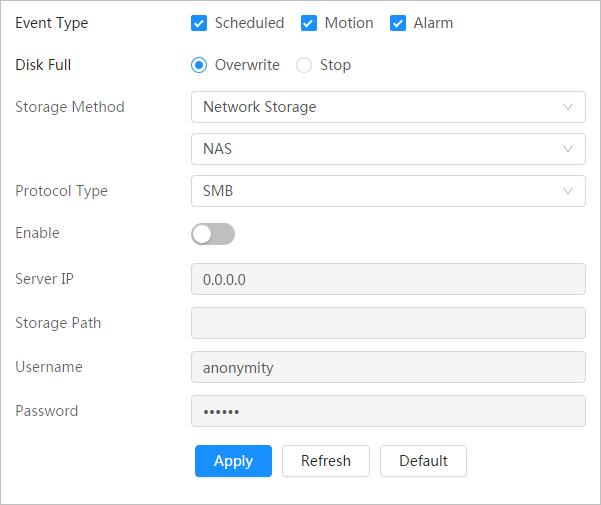Turn on the Enable toggle switch

(x=213, y=234)
